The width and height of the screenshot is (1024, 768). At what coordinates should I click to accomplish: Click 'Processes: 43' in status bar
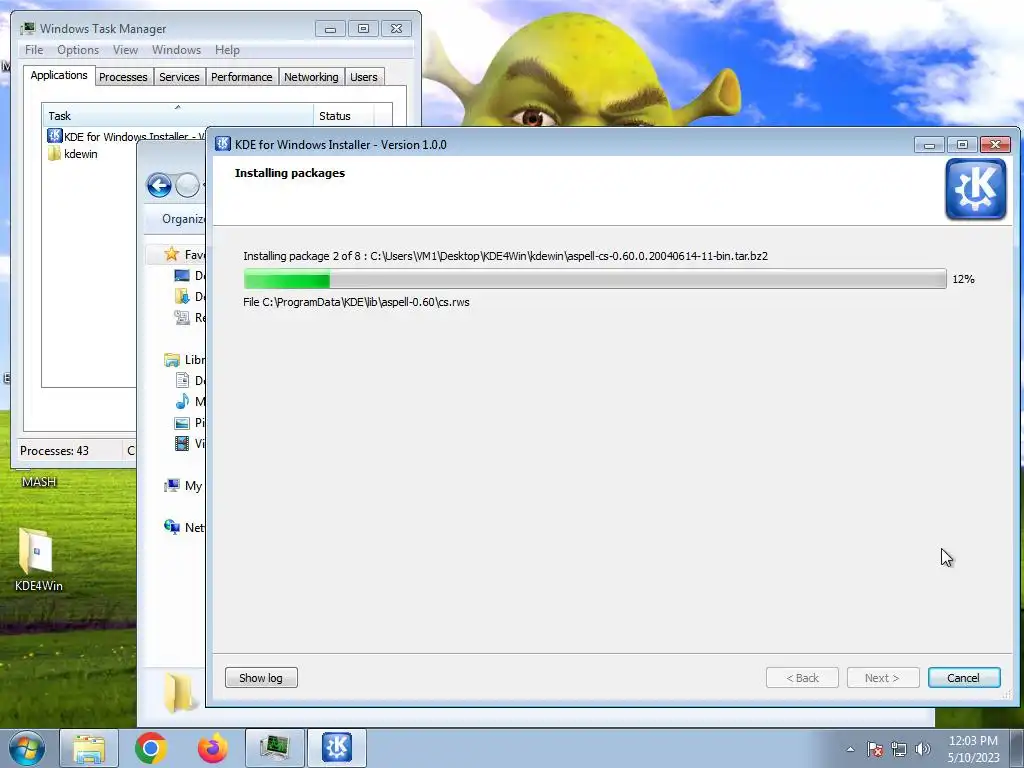[x=54, y=451]
